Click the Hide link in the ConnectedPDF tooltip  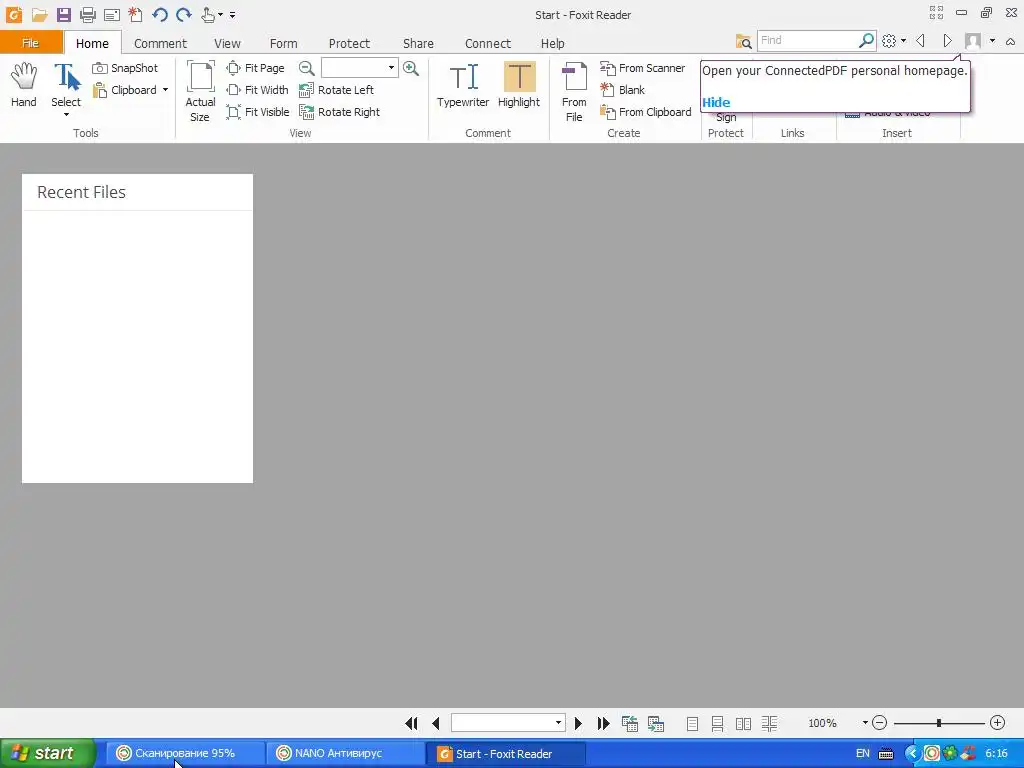[716, 103]
